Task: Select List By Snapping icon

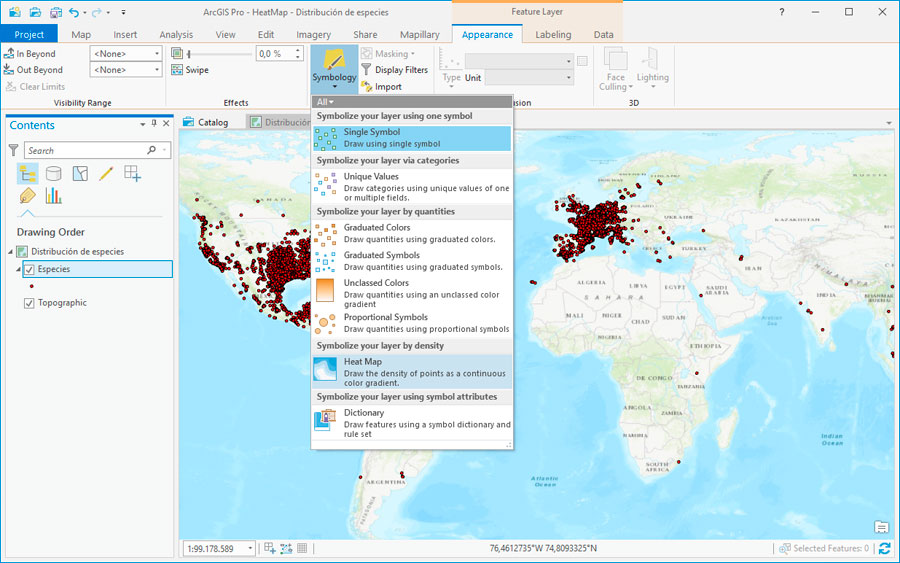Action: pos(133,173)
